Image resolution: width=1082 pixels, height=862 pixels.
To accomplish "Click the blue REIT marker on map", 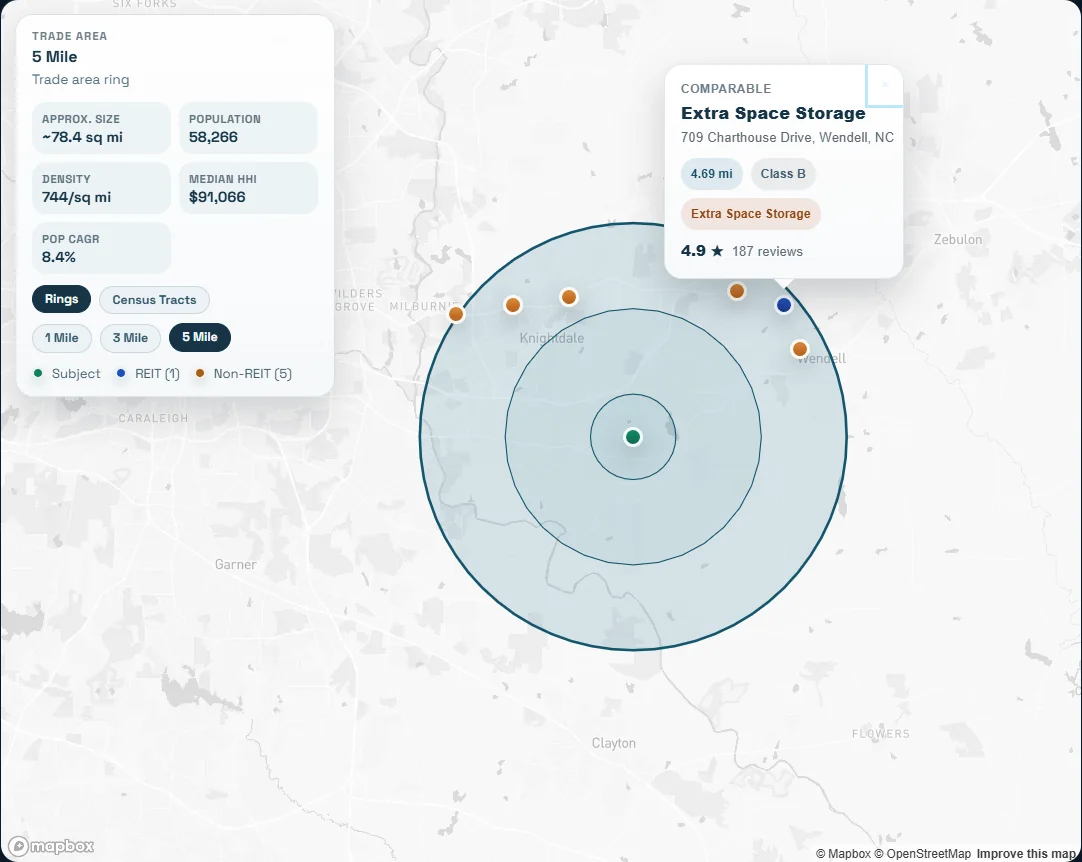I will (x=783, y=305).
